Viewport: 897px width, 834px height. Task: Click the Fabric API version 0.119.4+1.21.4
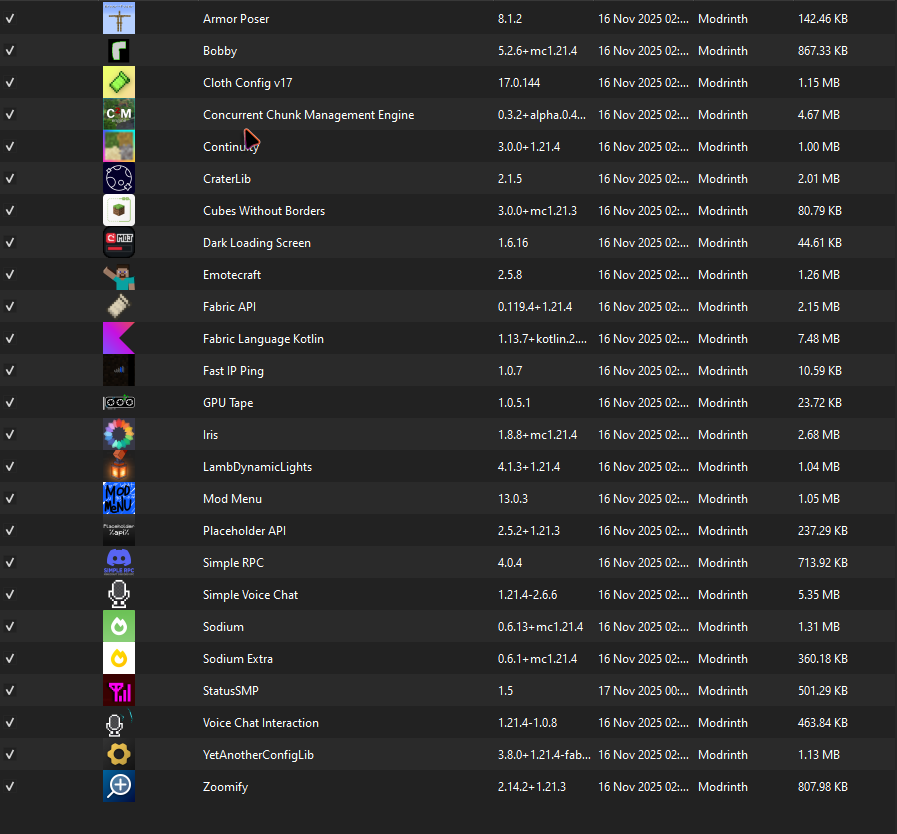point(535,307)
